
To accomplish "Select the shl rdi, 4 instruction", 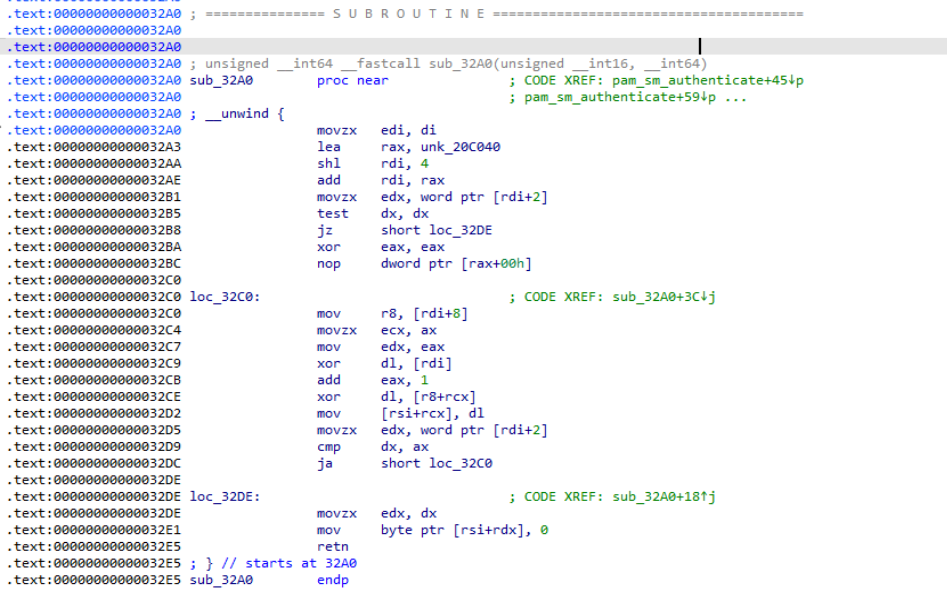I will click(328, 164).
